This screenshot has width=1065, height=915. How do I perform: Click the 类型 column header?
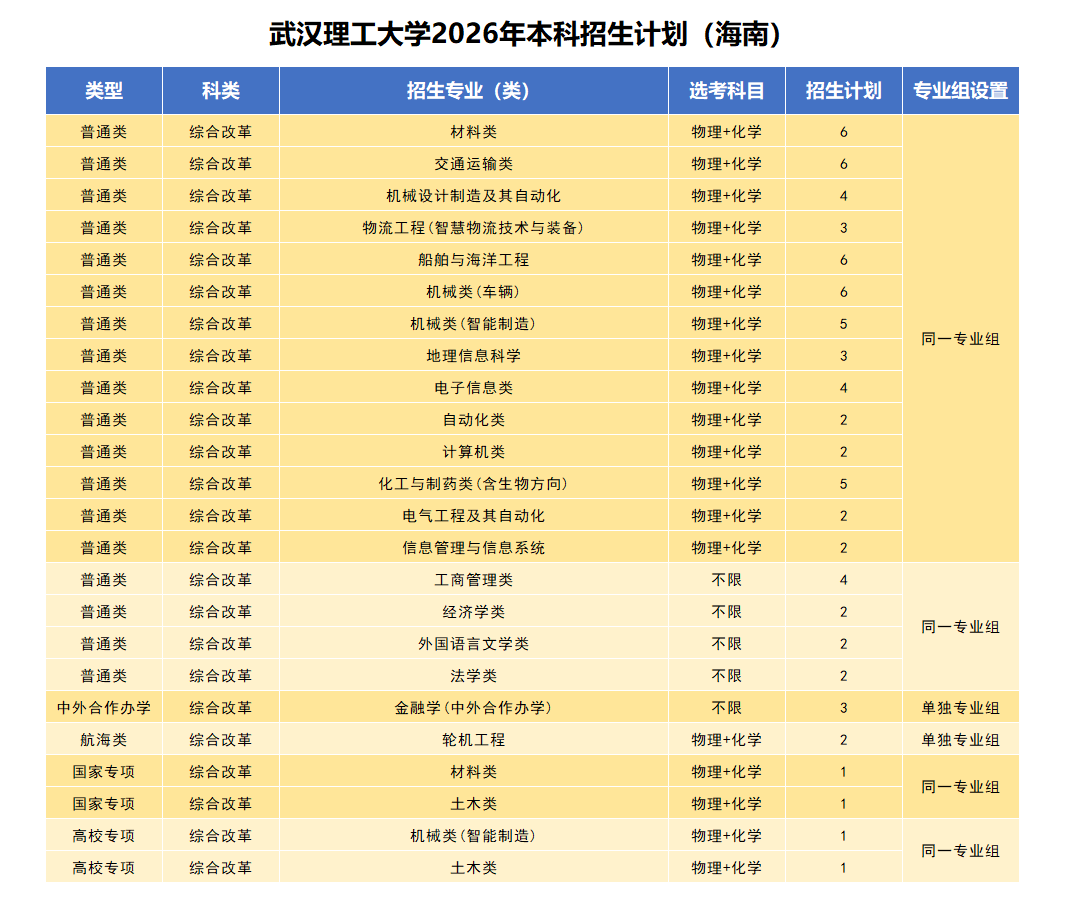pyautogui.click(x=104, y=90)
